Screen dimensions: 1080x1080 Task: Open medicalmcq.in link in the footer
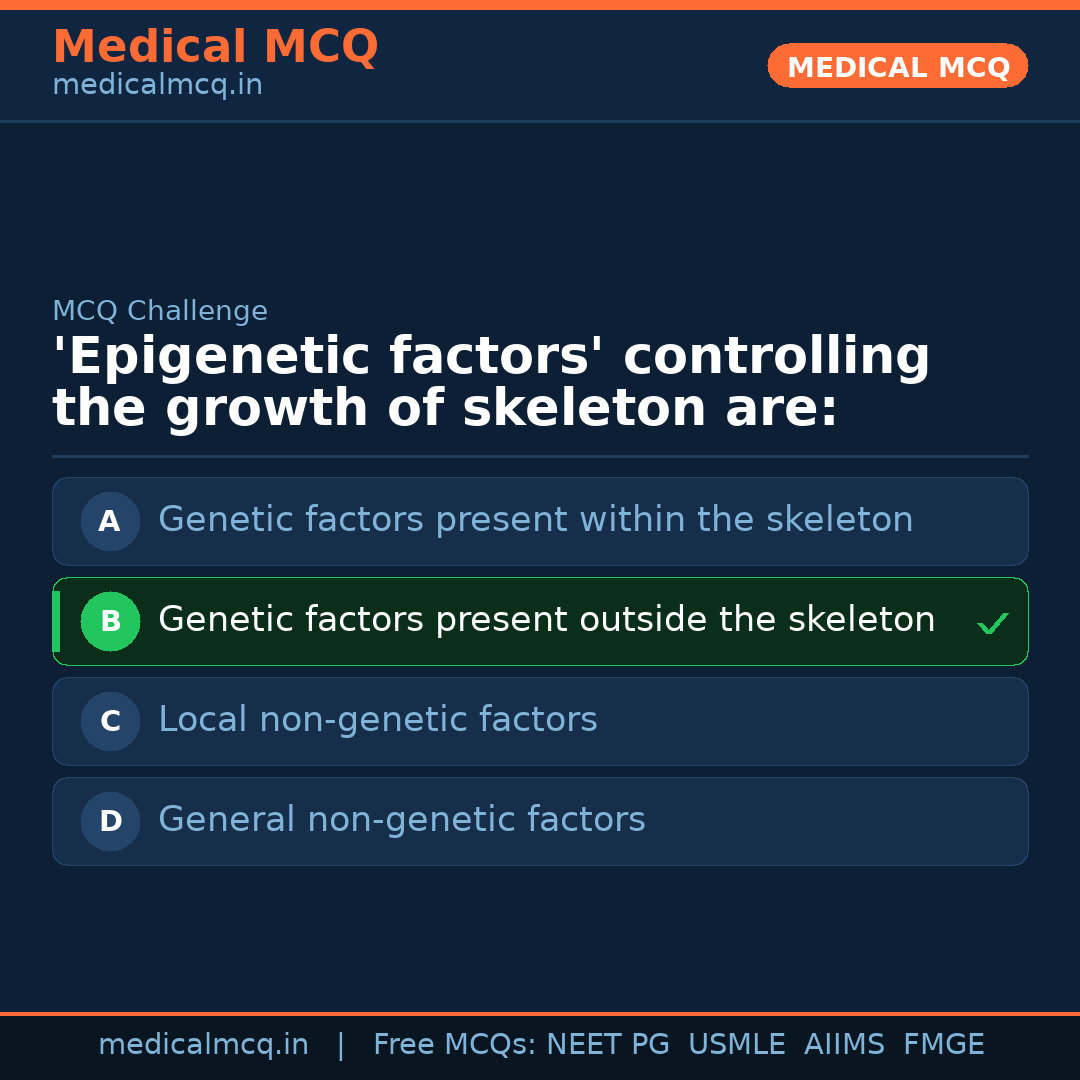click(x=203, y=1045)
